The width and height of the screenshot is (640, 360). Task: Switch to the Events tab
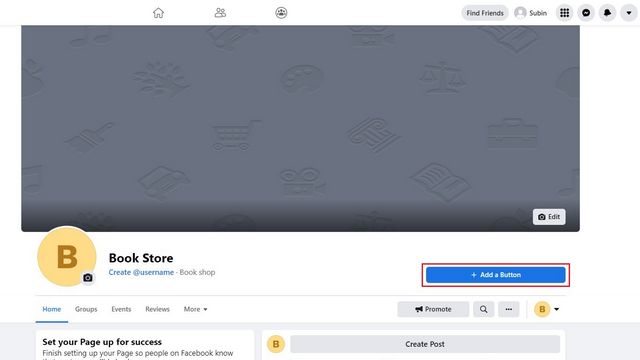[121, 309]
